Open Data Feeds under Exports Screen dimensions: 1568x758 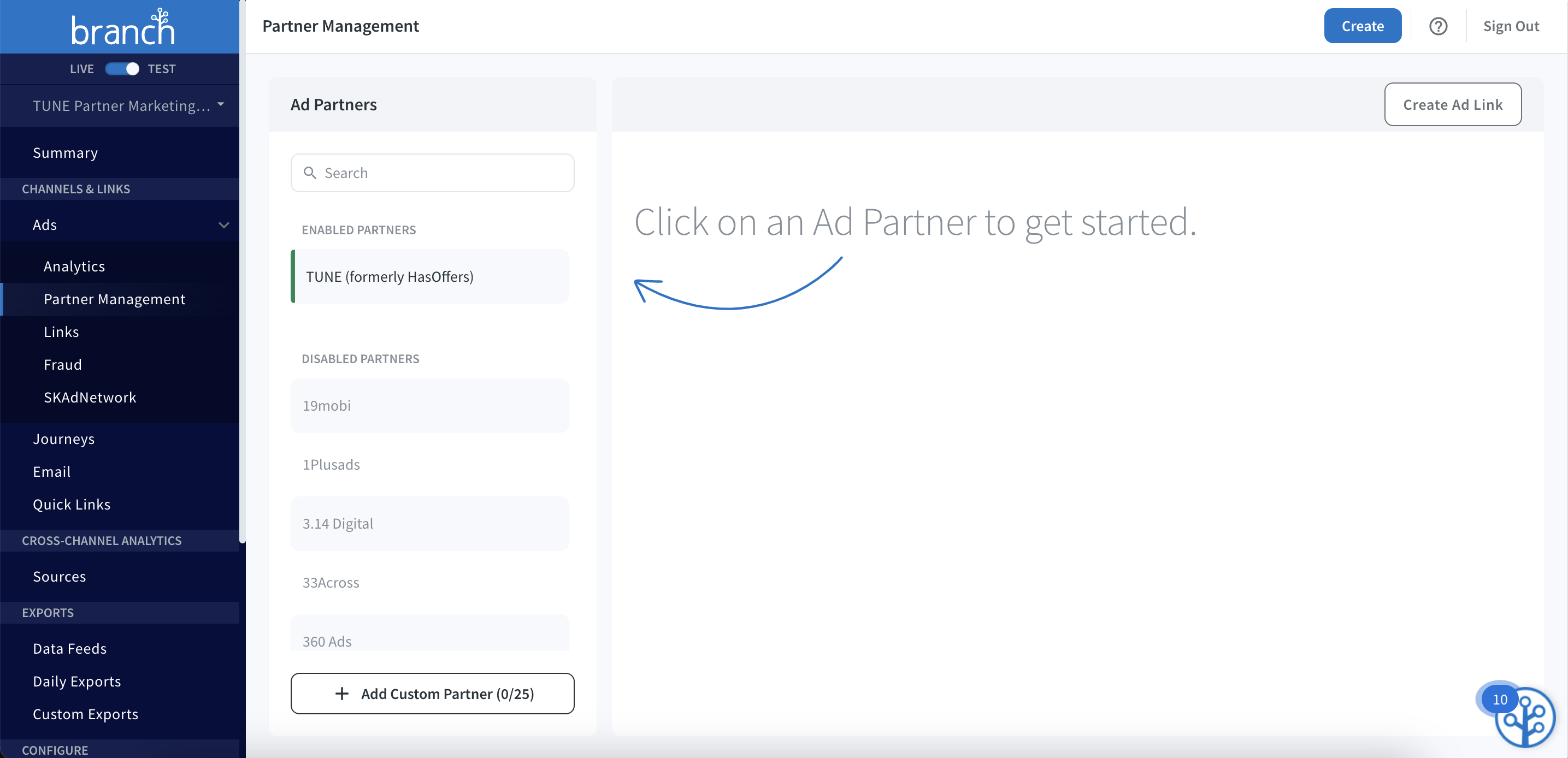click(x=70, y=648)
